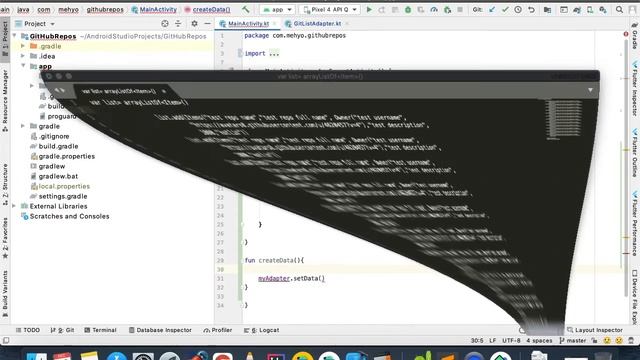
Task: Click the Stop square icon in toolbar
Action: coord(460,9)
